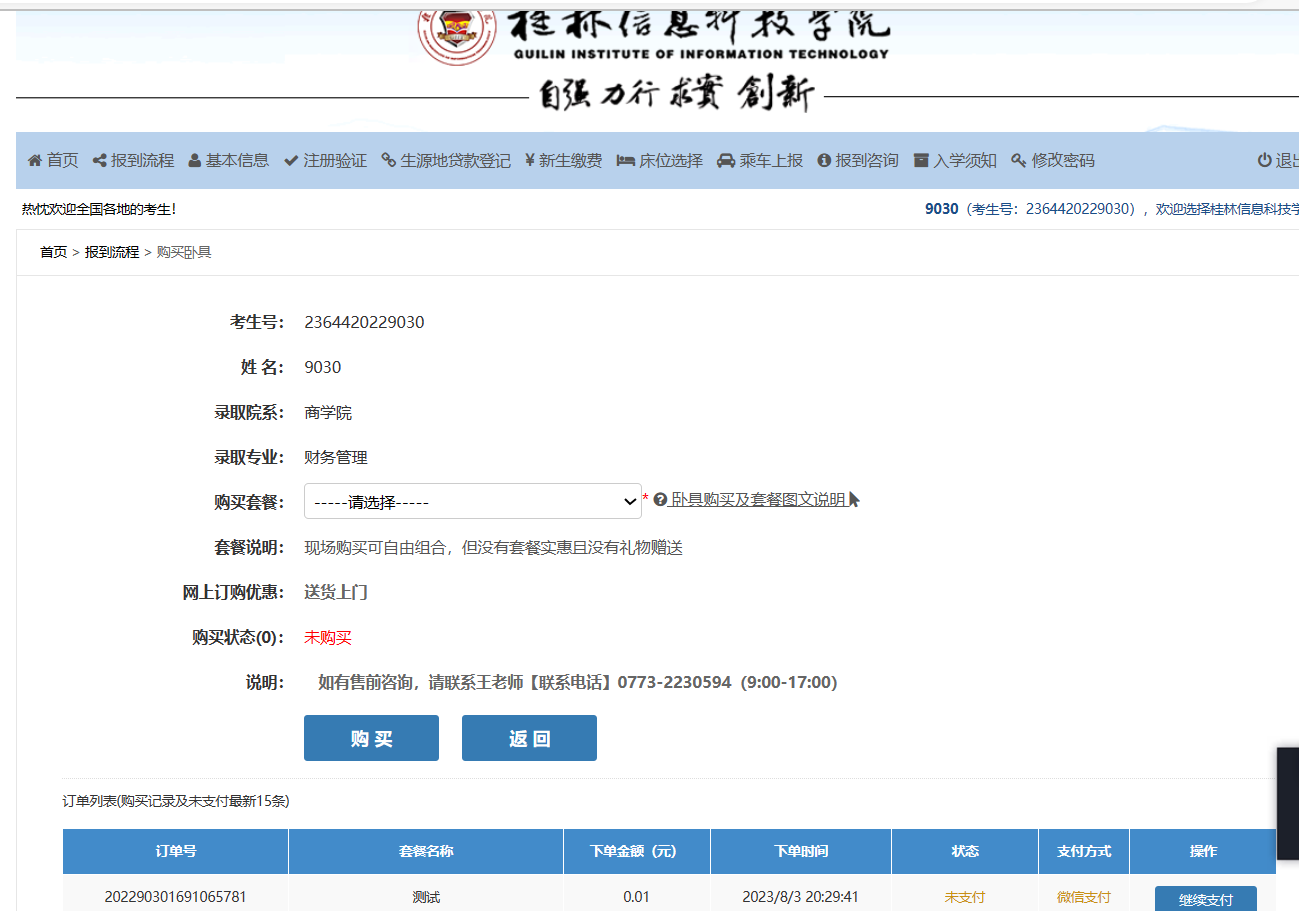Click the checkmark icon for 注册验证
The width and height of the screenshot is (1299, 911).
coord(291,161)
